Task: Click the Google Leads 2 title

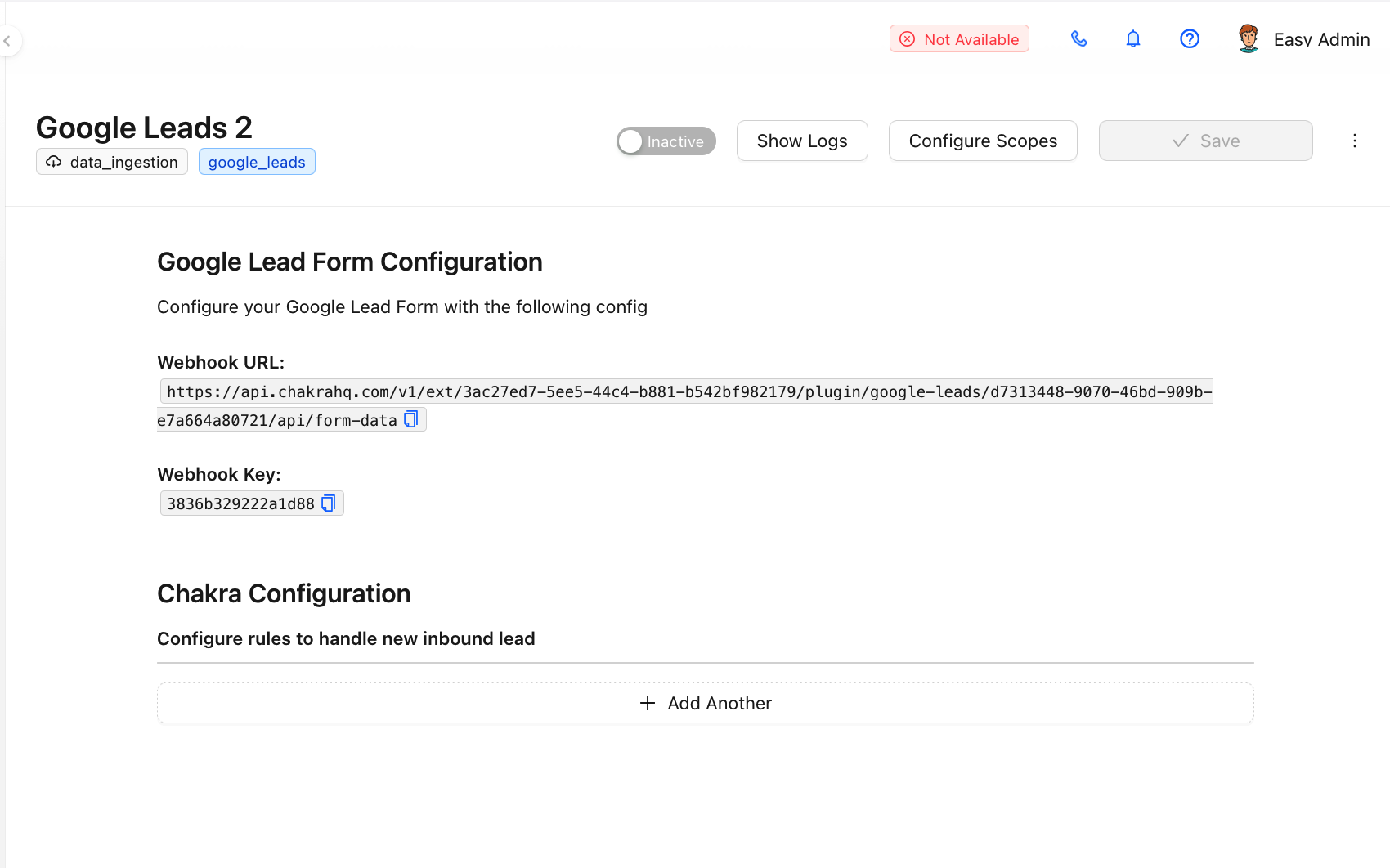Action: [x=144, y=128]
